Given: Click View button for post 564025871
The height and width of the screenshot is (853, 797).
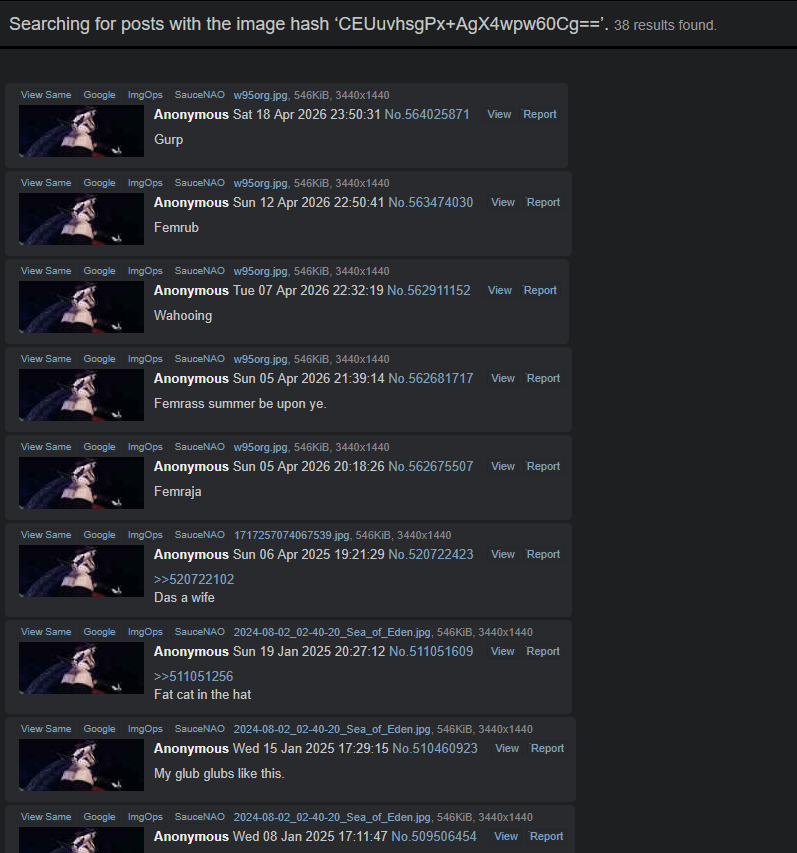Looking at the screenshot, I should coord(499,114).
